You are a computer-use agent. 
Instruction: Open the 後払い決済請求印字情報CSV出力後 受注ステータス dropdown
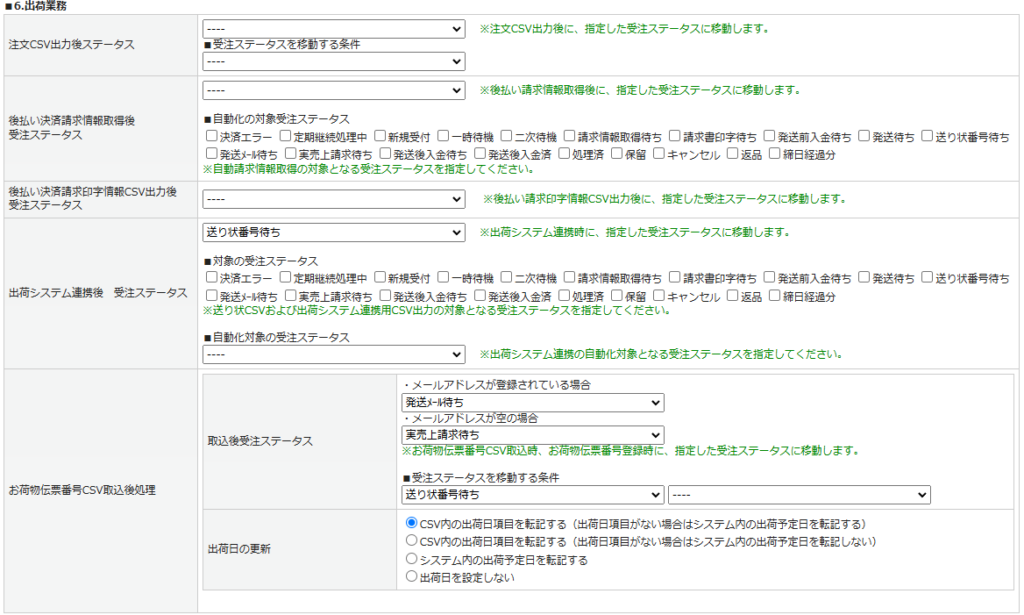(x=334, y=199)
